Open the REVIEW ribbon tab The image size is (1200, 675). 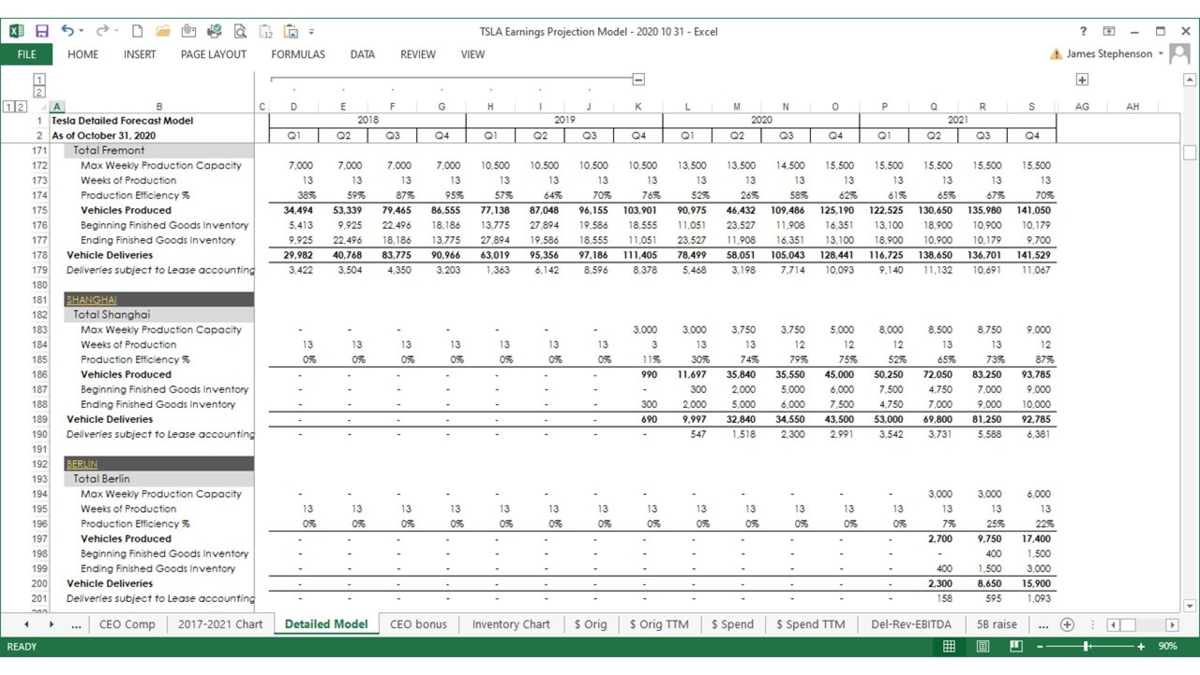click(x=418, y=54)
